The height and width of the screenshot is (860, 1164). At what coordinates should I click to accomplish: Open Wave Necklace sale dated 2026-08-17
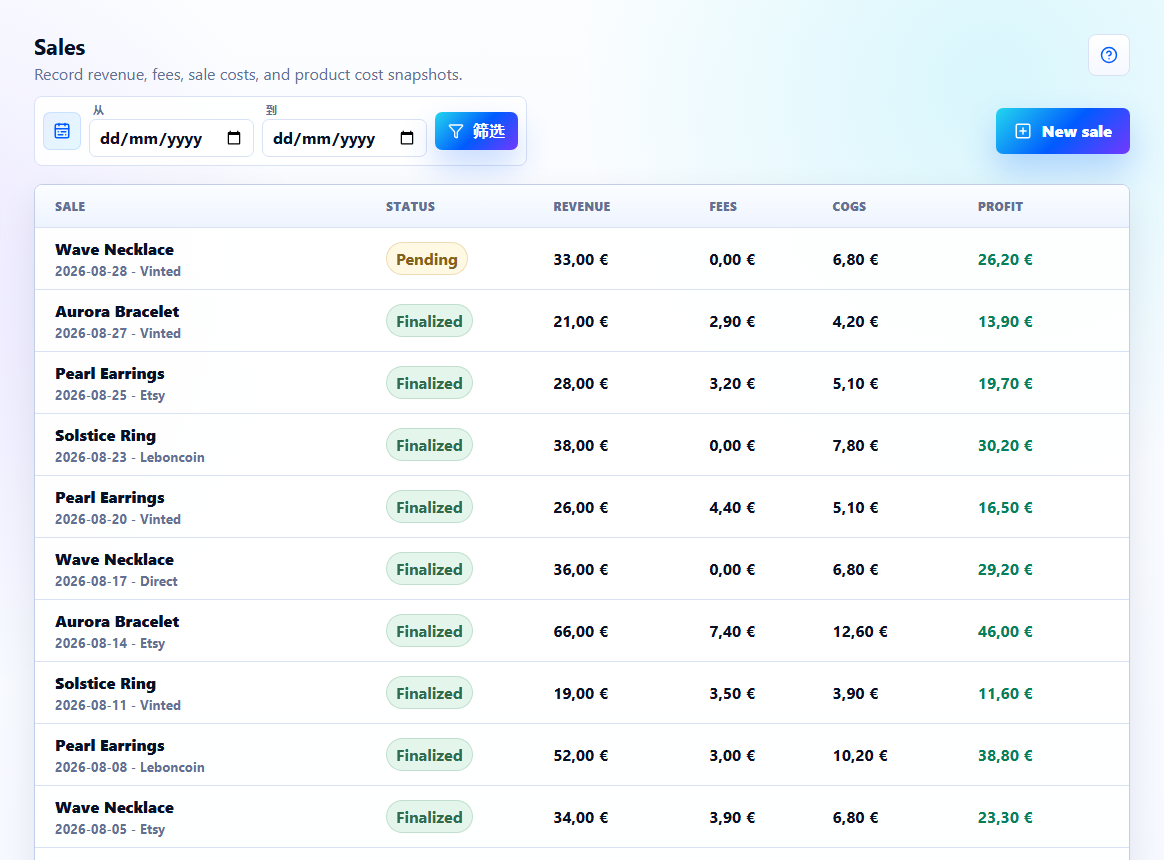pyautogui.click(x=582, y=569)
